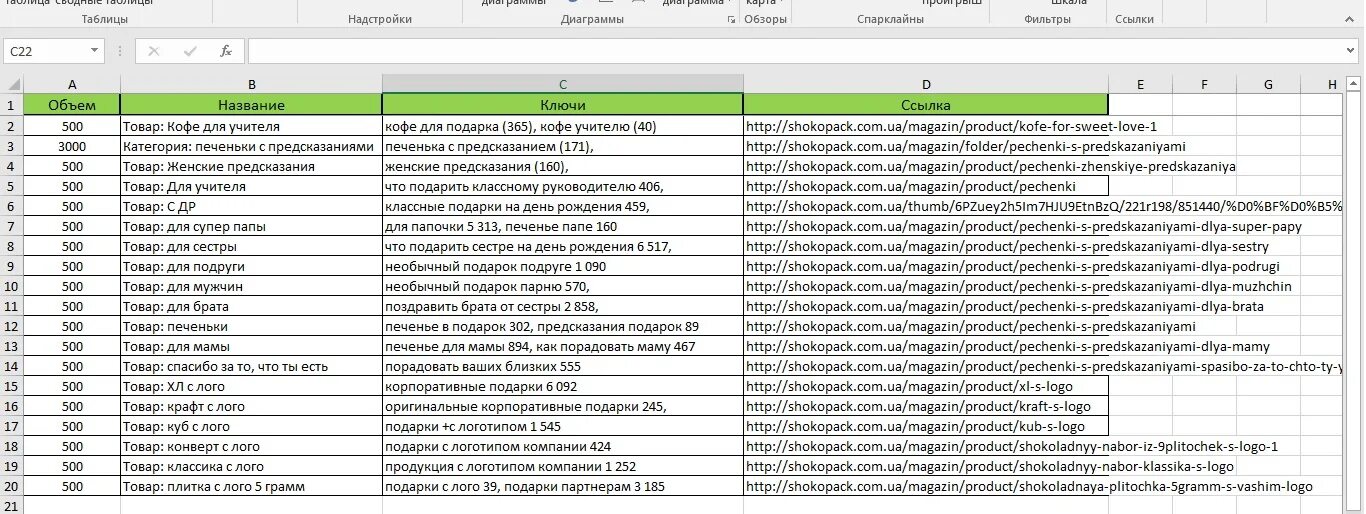1366x514 pixels.
Task: Select column D header
Action: [x=926, y=85]
